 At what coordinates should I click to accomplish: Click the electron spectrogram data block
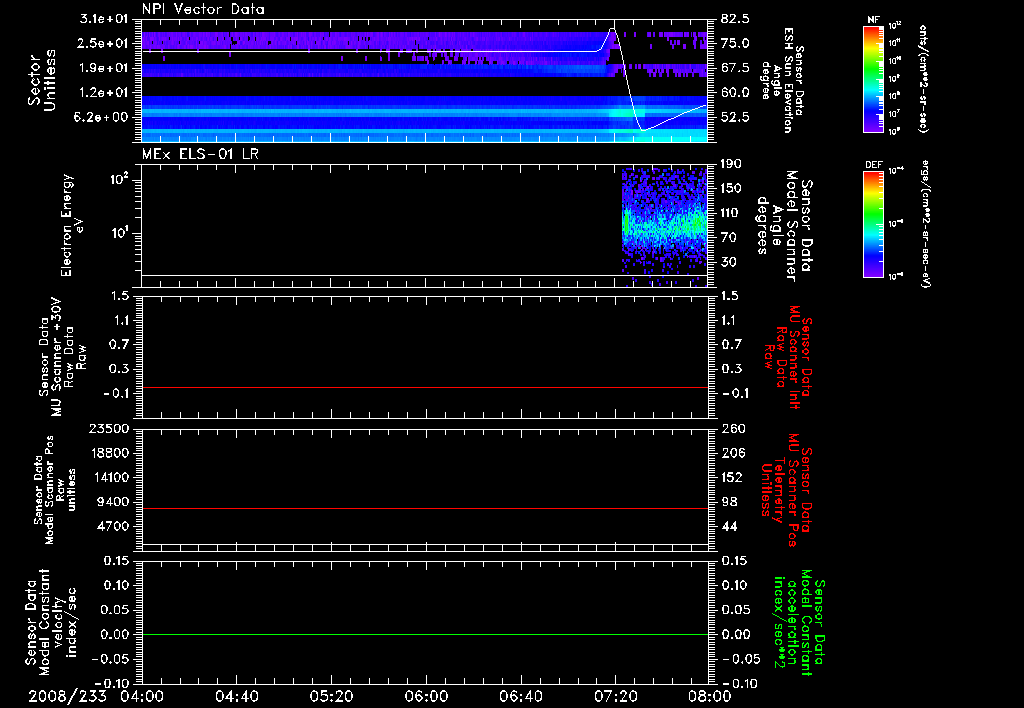pyautogui.click(x=664, y=225)
